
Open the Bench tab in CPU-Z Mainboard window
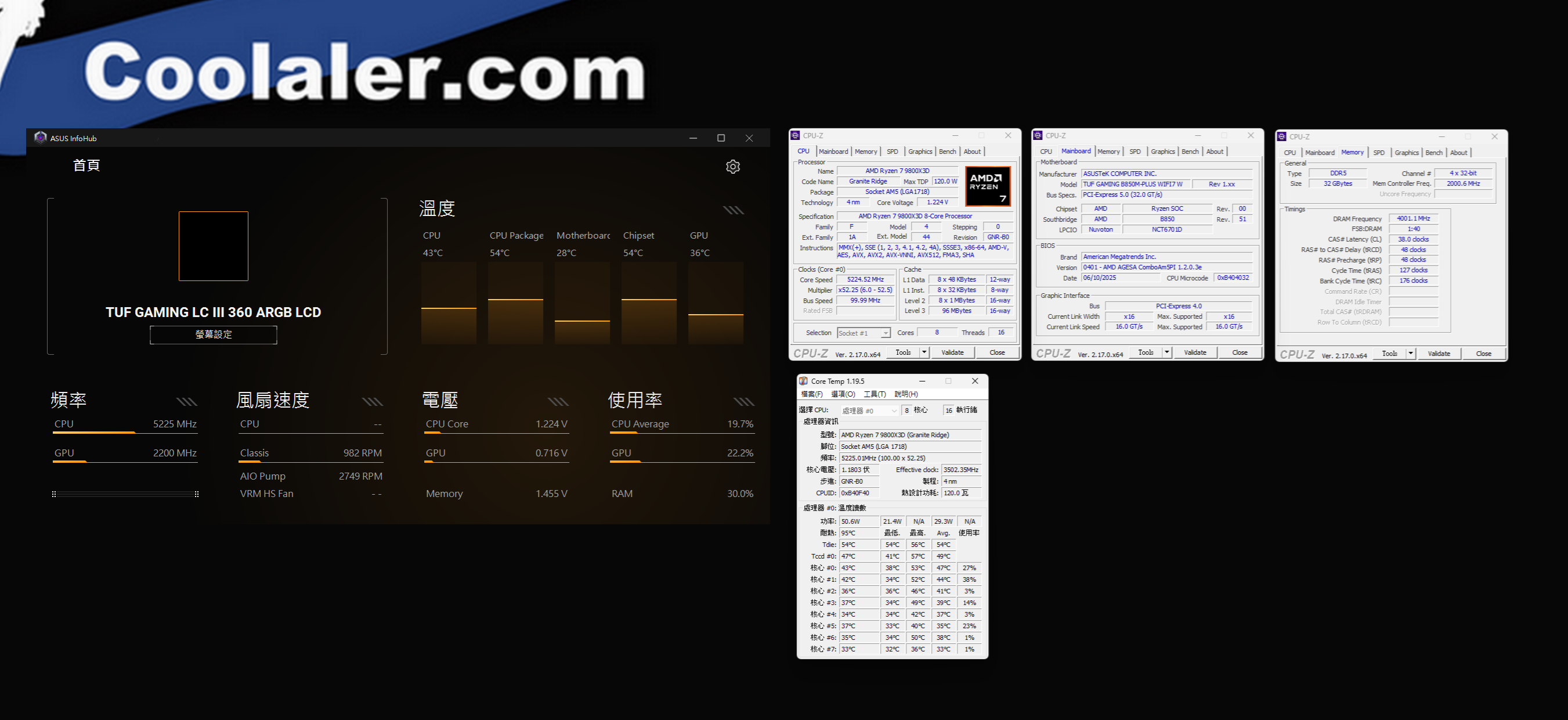click(1190, 152)
